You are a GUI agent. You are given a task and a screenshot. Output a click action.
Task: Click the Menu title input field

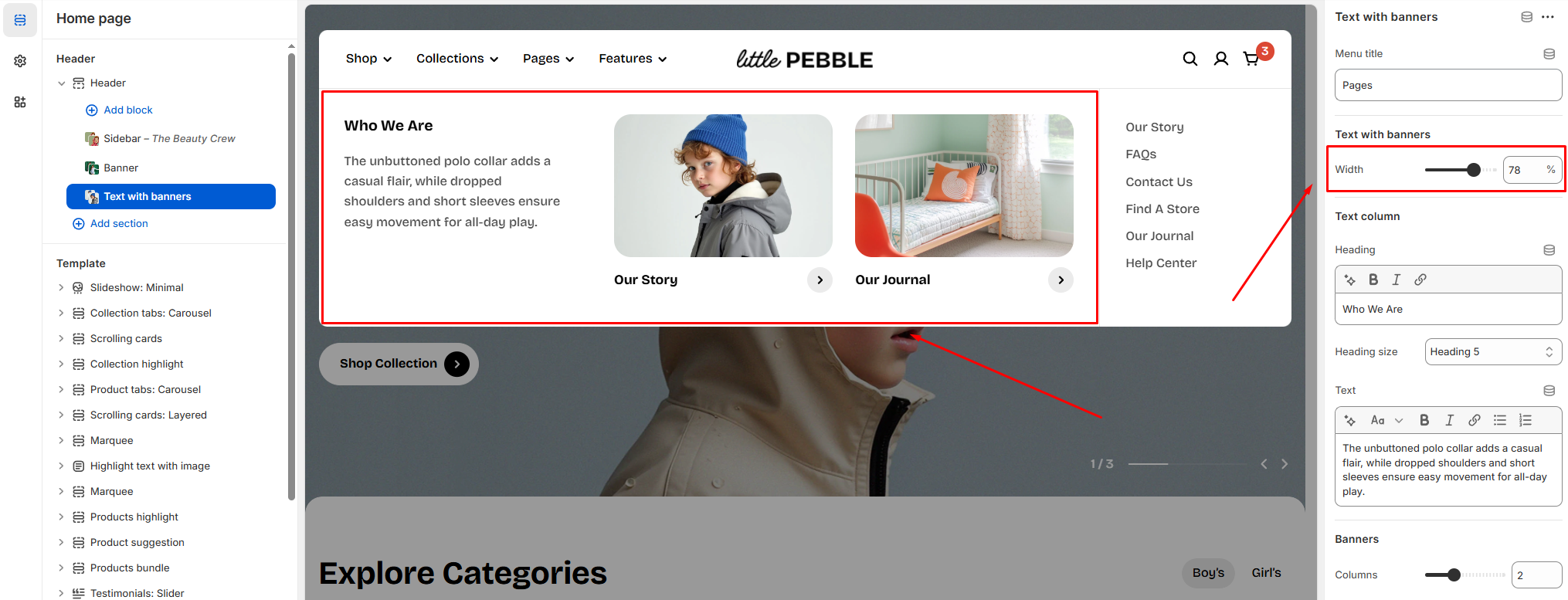(1448, 85)
